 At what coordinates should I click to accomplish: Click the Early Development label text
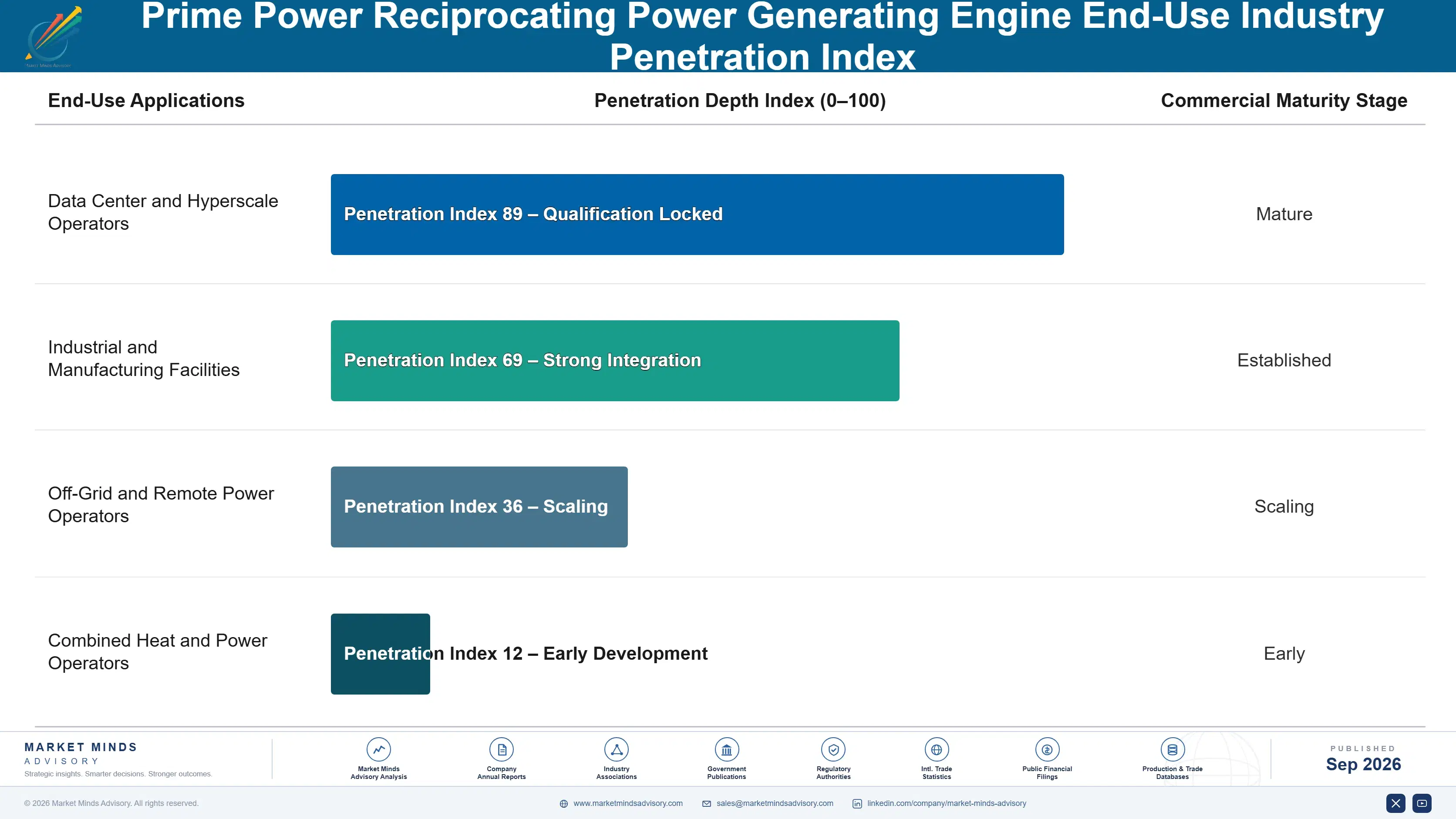625,654
